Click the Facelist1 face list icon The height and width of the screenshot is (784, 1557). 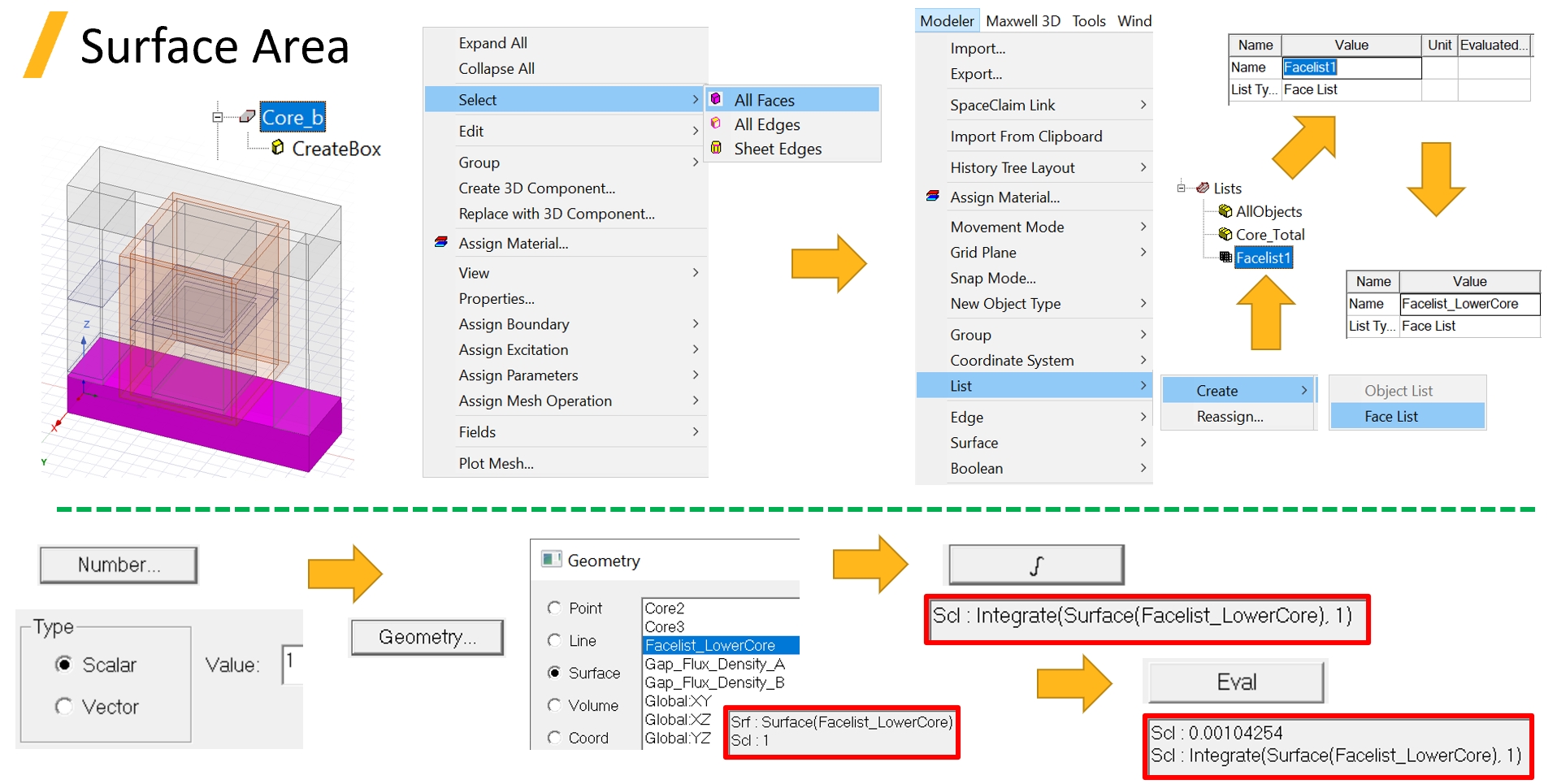[x=1225, y=258]
